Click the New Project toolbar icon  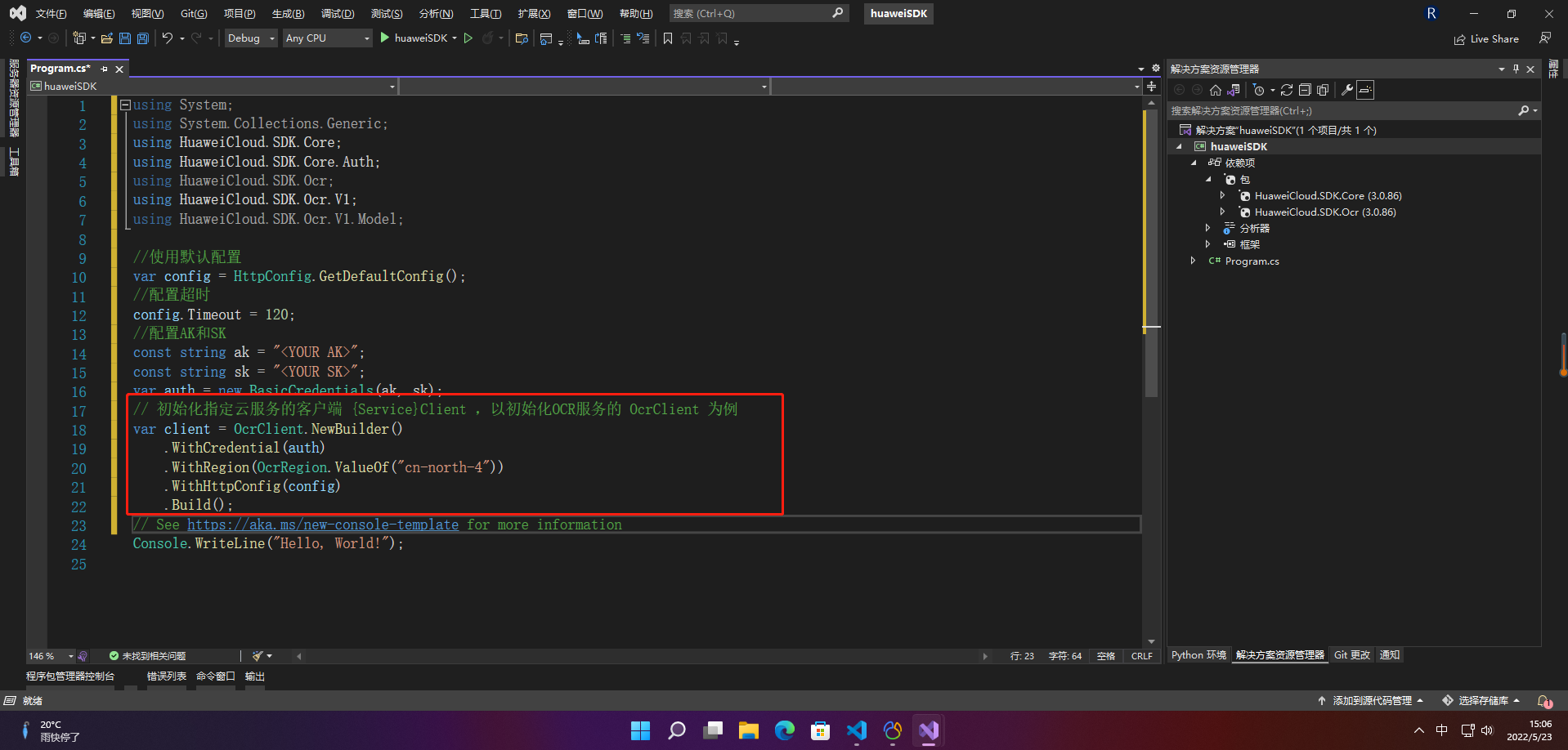coord(79,38)
